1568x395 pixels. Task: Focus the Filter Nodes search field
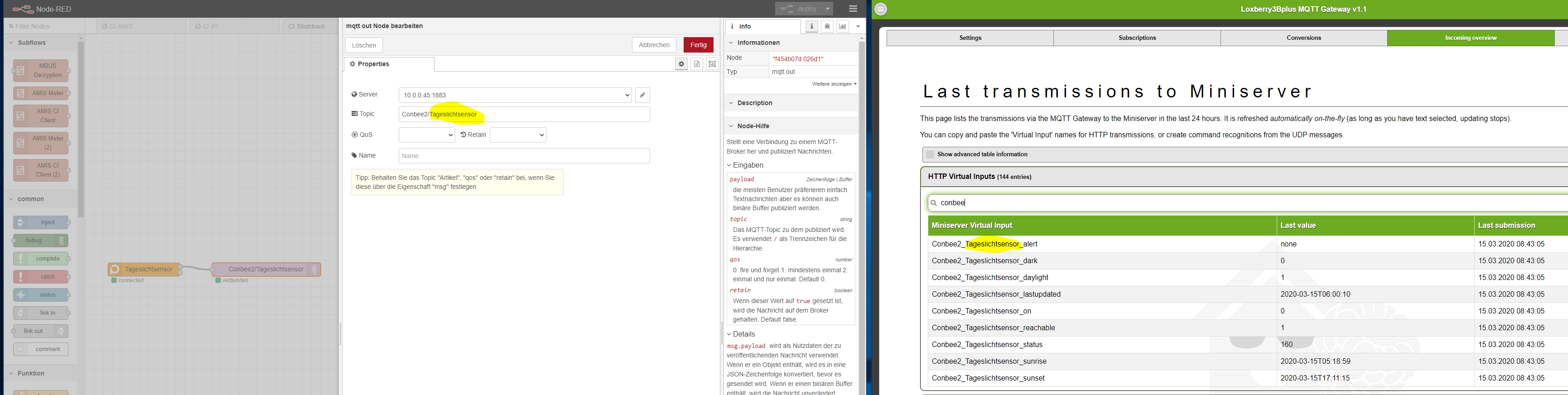[x=44, y=27]
